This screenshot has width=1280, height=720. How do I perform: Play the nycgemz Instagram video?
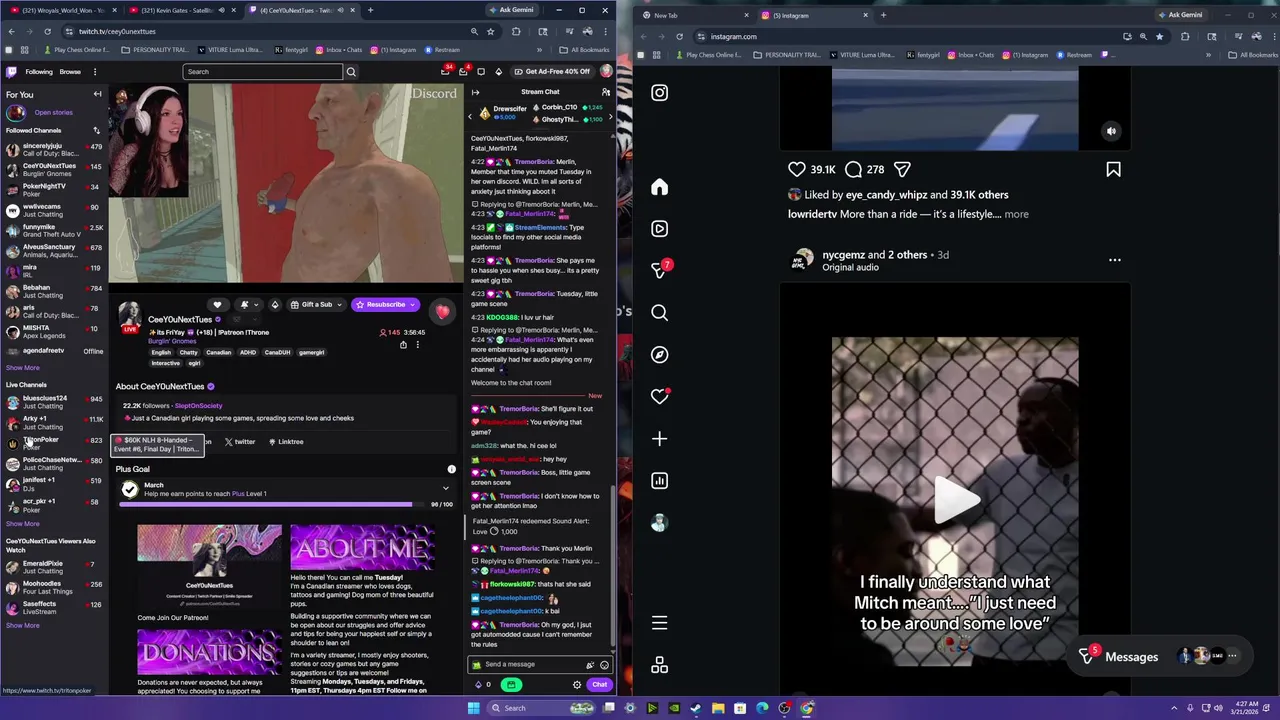tap(955, 500)
